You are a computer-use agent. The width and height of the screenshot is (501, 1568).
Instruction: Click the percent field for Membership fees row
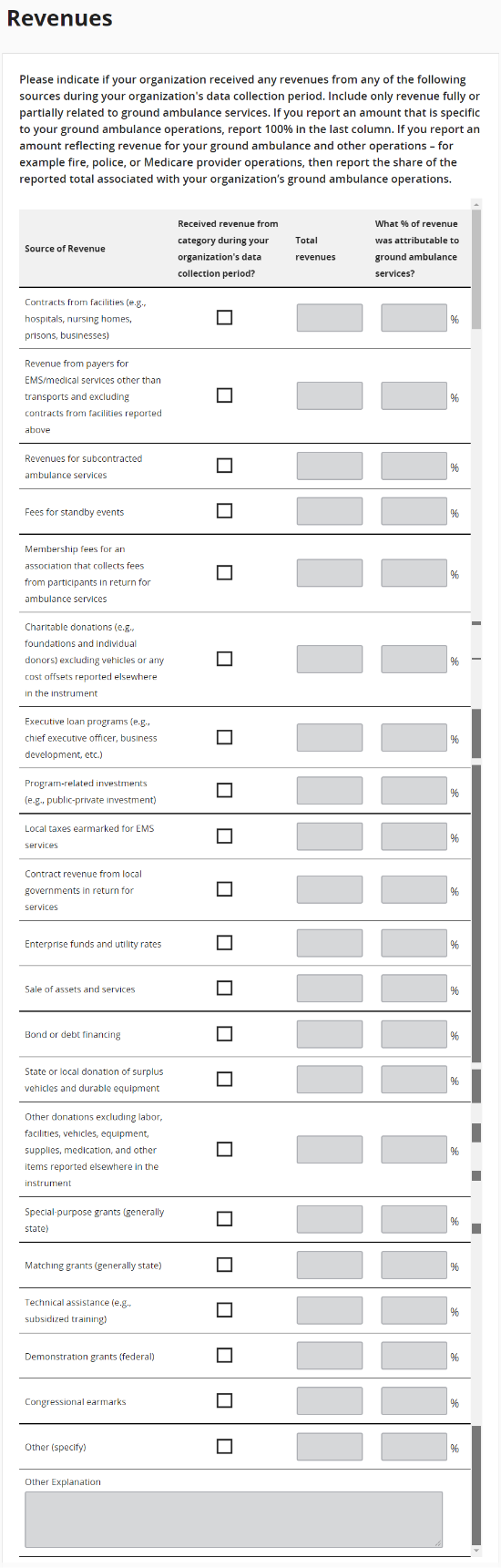coord(414,573)
